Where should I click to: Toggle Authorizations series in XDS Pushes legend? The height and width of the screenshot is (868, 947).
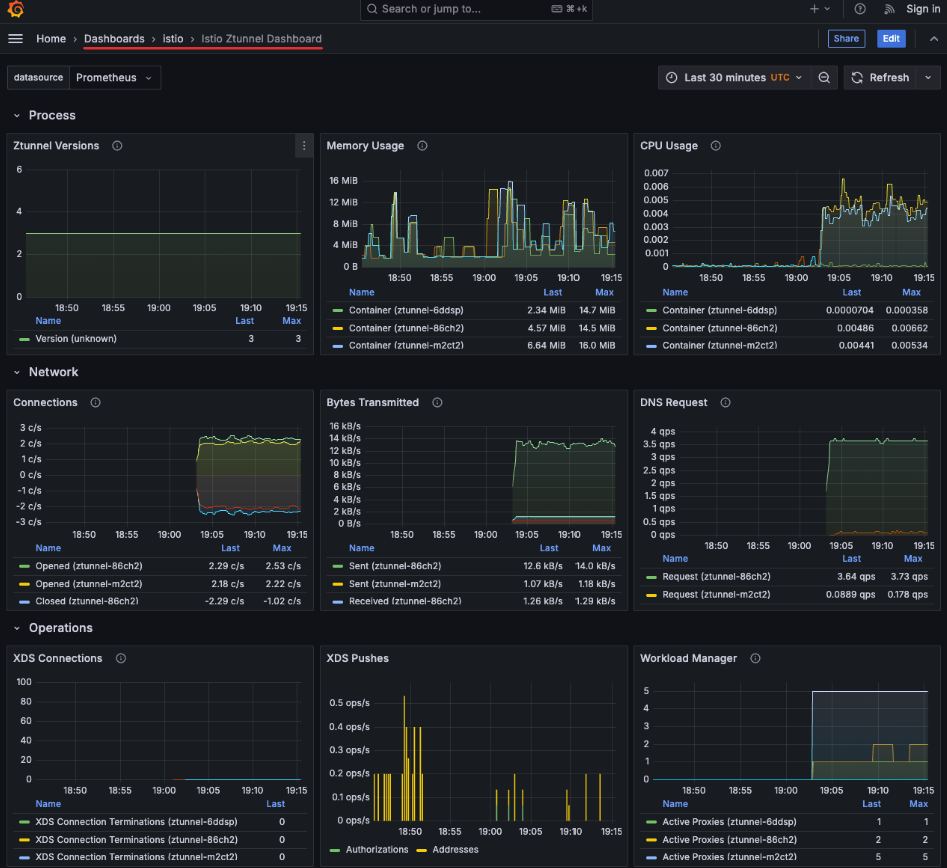[x=377, y=850]
